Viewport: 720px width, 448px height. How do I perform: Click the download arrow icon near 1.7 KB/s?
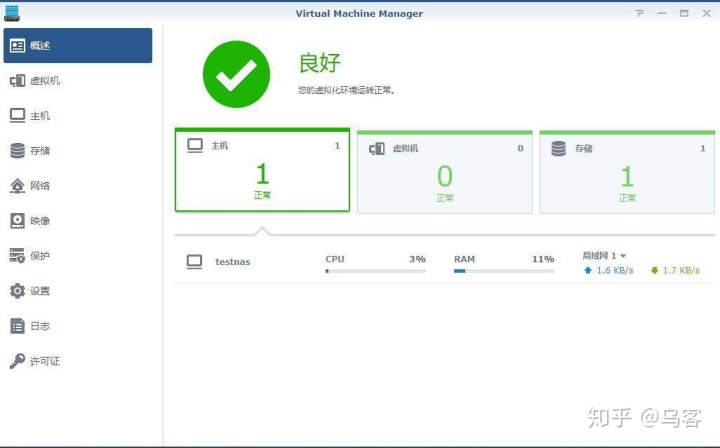[x=655, y=270]
